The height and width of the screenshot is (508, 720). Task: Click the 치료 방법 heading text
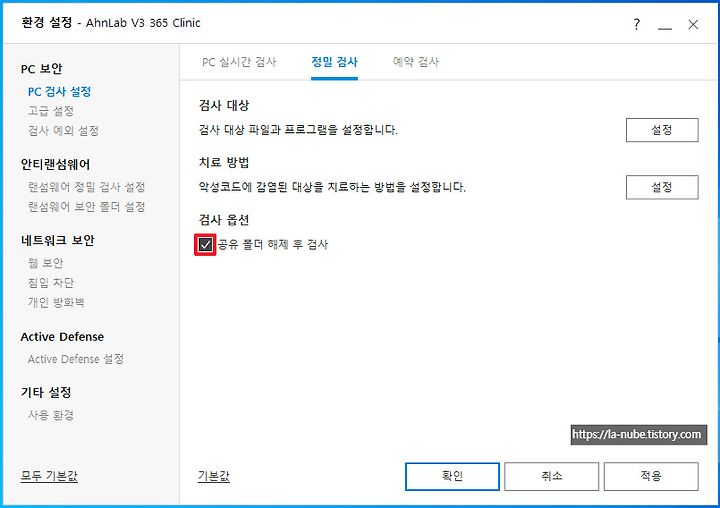click(x=224, y=162)
